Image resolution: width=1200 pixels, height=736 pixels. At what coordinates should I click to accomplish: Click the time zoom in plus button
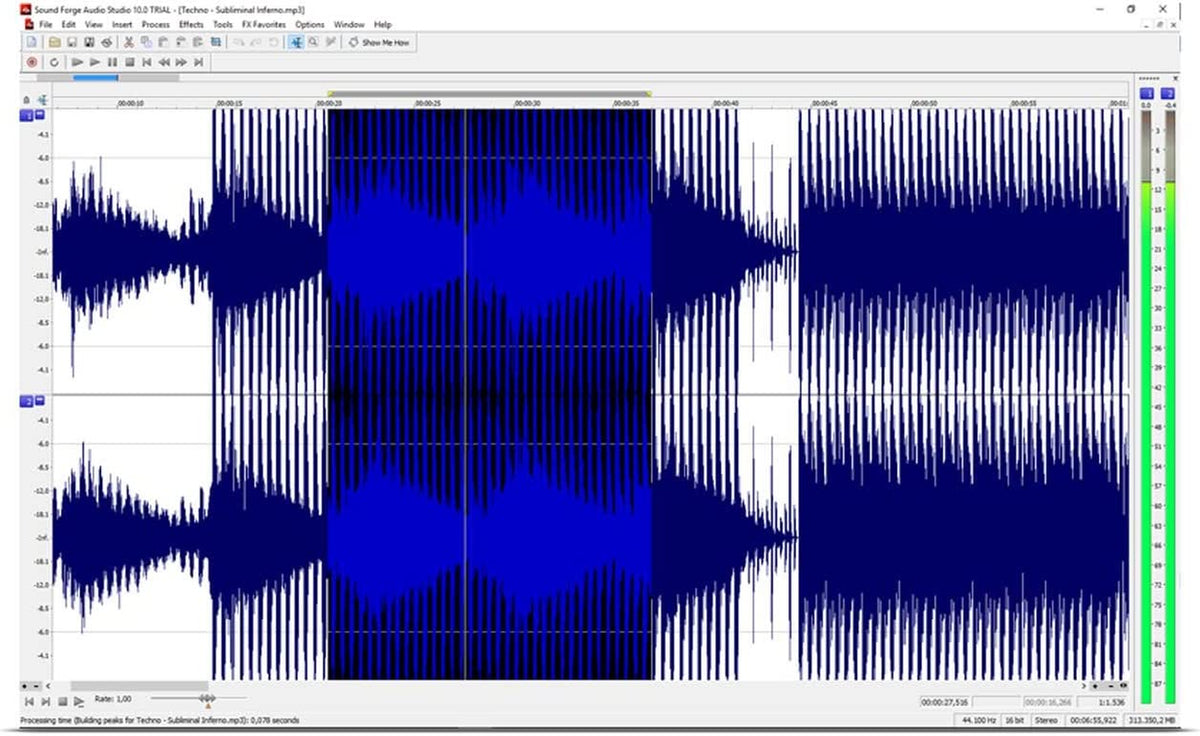pos(1095,686)
